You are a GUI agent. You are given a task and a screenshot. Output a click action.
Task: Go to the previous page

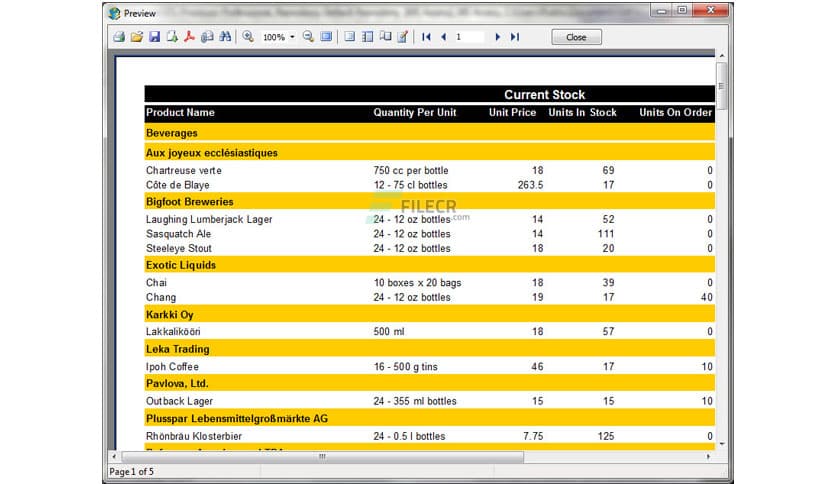pos(444,37)
